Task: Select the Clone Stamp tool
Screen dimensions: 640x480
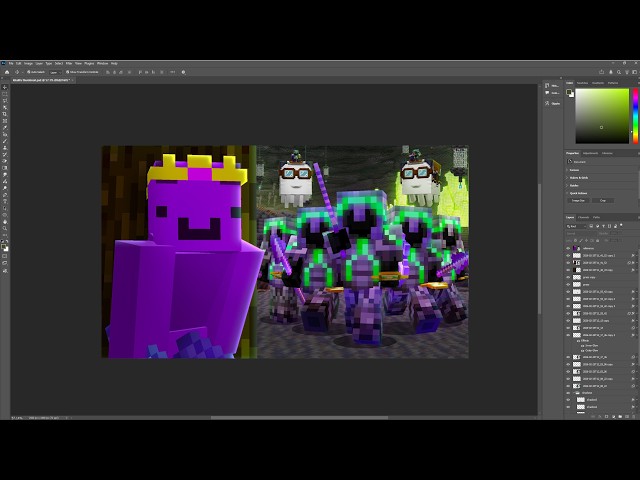Action: coord(5,148)
